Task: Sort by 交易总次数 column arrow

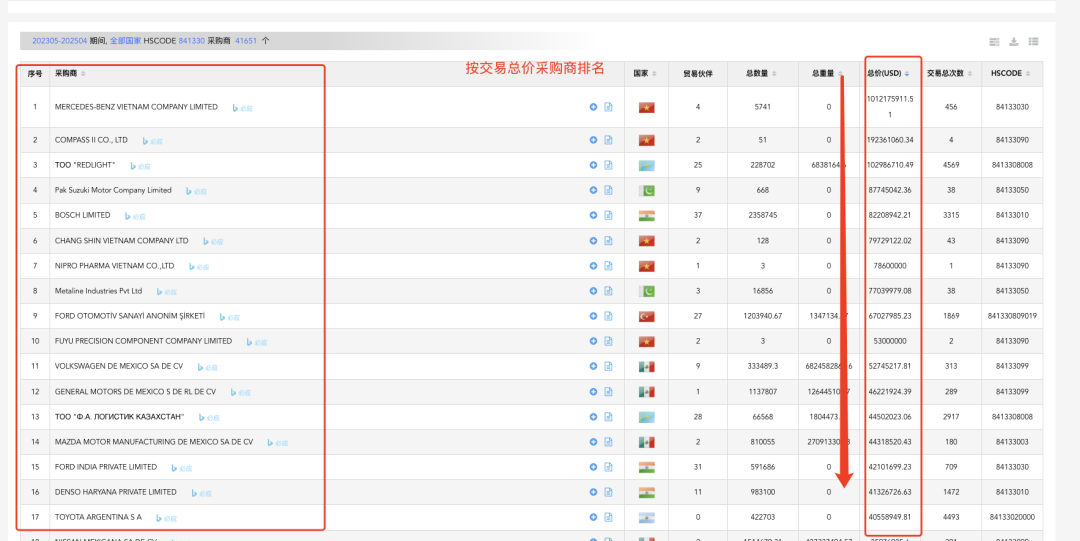Action: pyautogui.click(x=970, y=74)
